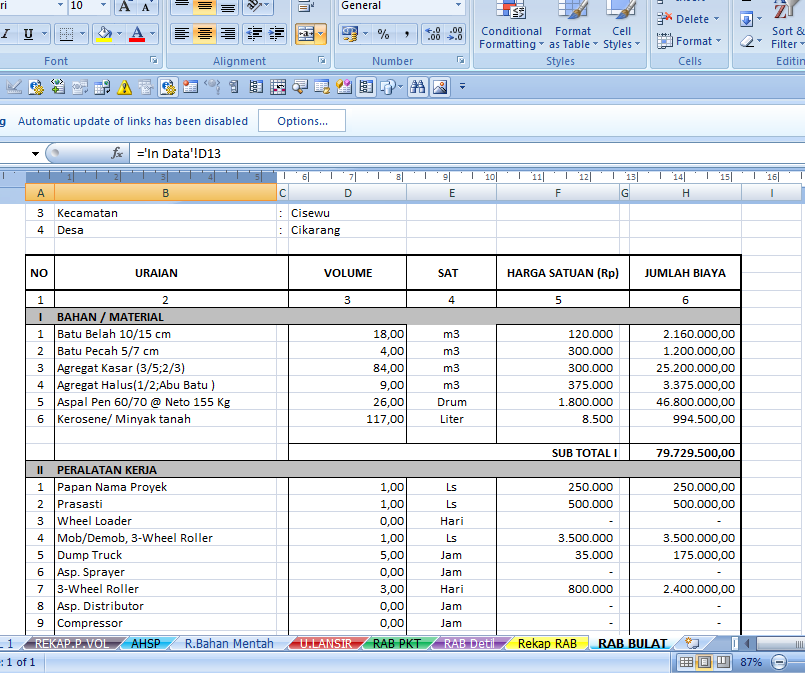Open Conditional Formatting menu
Image resolution: width=805 pixels, height=673 pixels.
click(x=511, y=26)
